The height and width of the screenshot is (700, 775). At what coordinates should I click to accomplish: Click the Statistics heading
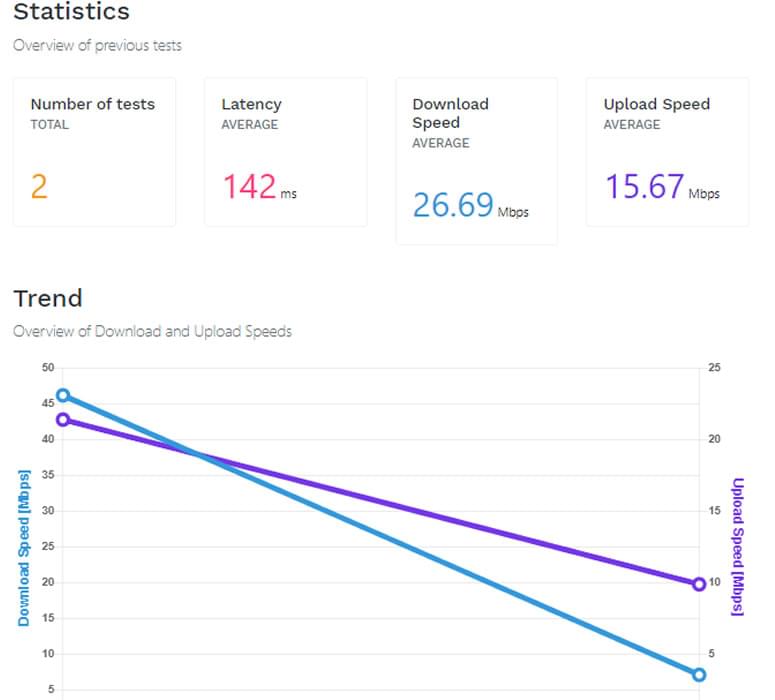72,11
